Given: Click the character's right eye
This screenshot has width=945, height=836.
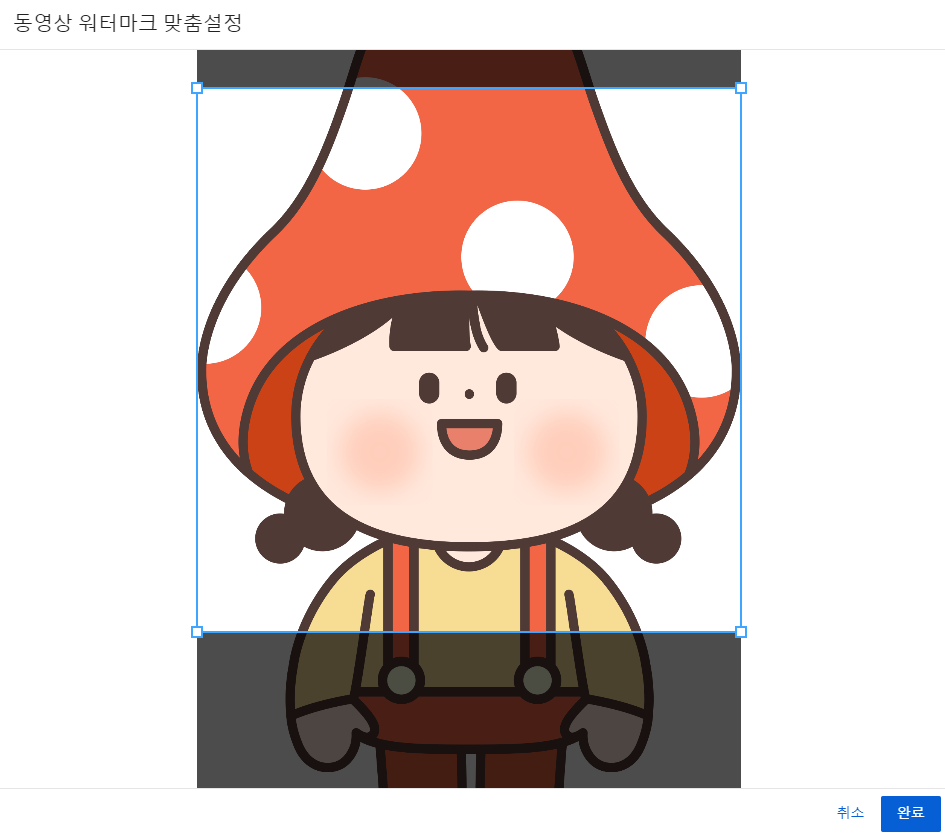Looking at the screenshot, I should coord(506,388).
